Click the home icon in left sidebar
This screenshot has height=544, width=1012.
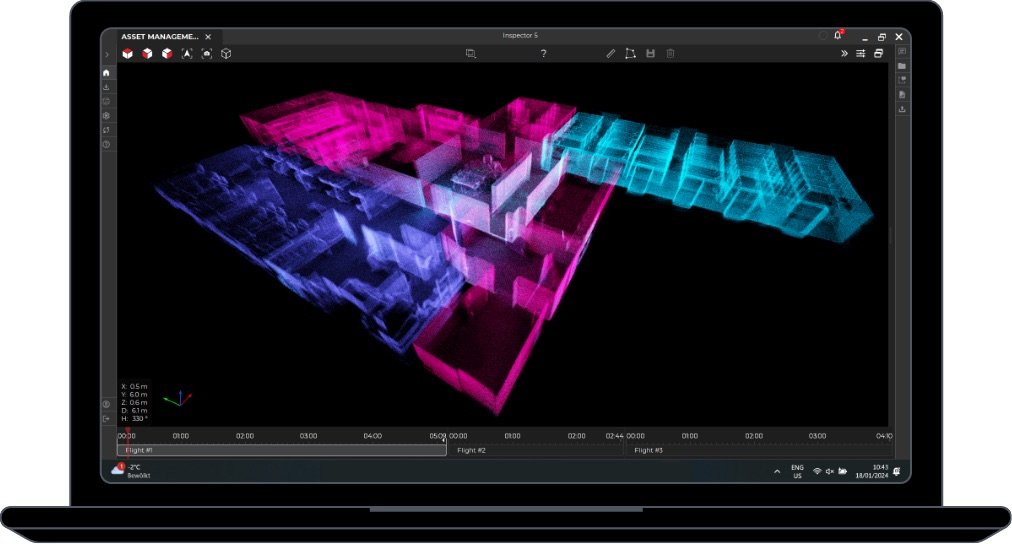click(107, 73)
